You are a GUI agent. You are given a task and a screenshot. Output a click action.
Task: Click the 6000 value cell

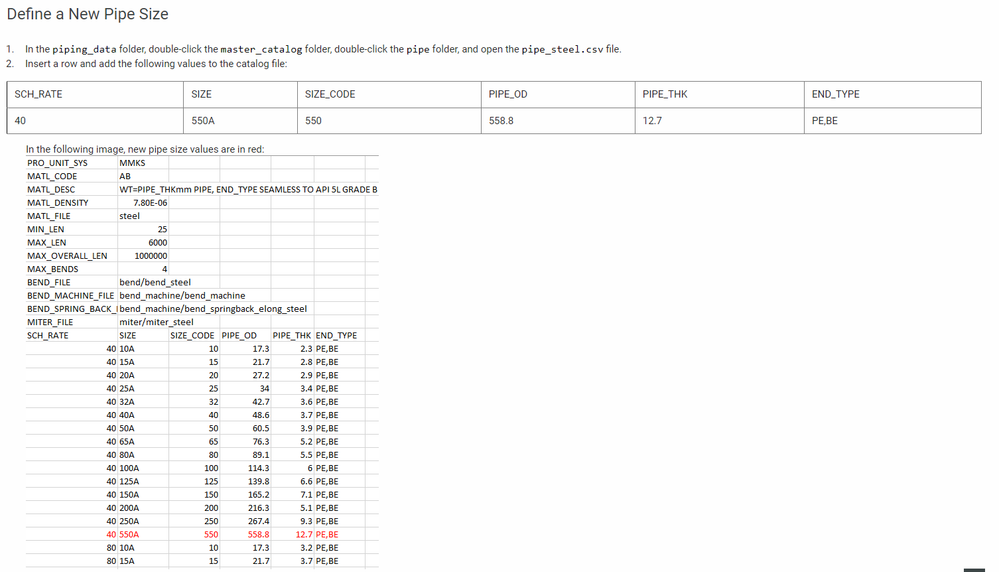158,243
